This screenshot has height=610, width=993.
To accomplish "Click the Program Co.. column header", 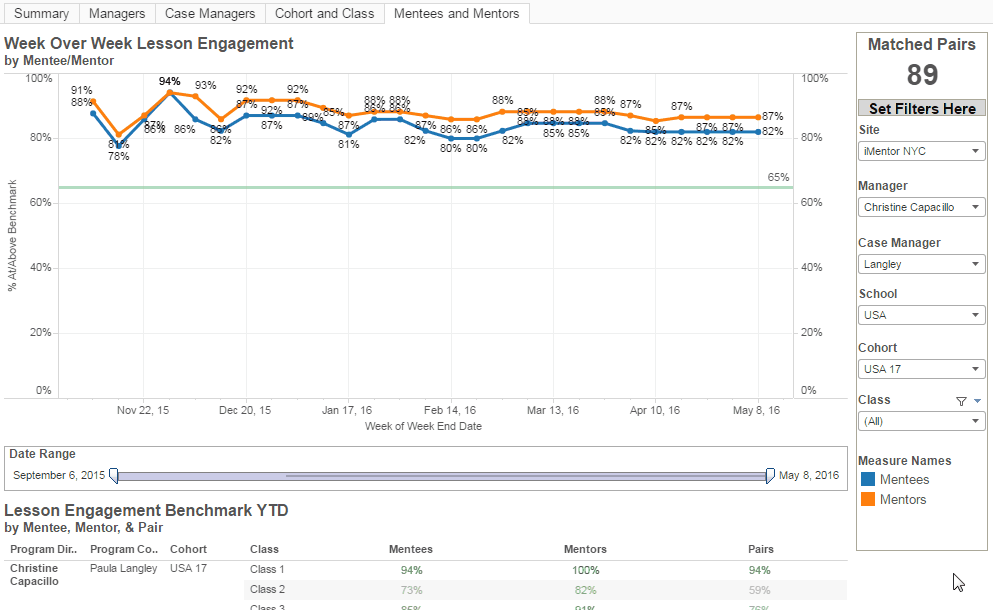I will coord(123,549).
